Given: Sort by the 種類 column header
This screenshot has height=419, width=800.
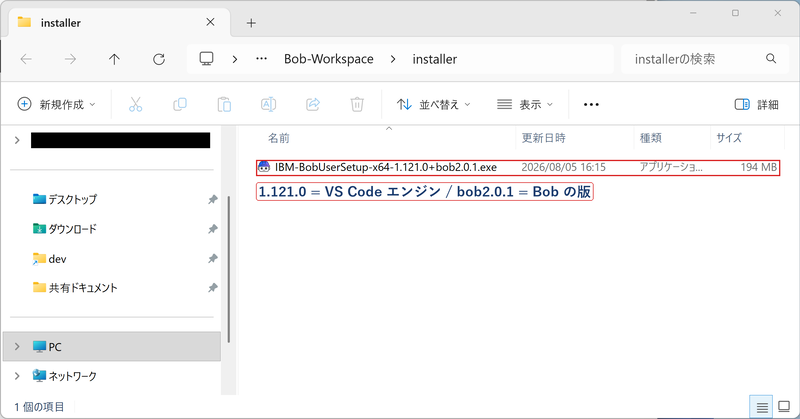Looking at the screenshot, I should [x=651, y=138].
